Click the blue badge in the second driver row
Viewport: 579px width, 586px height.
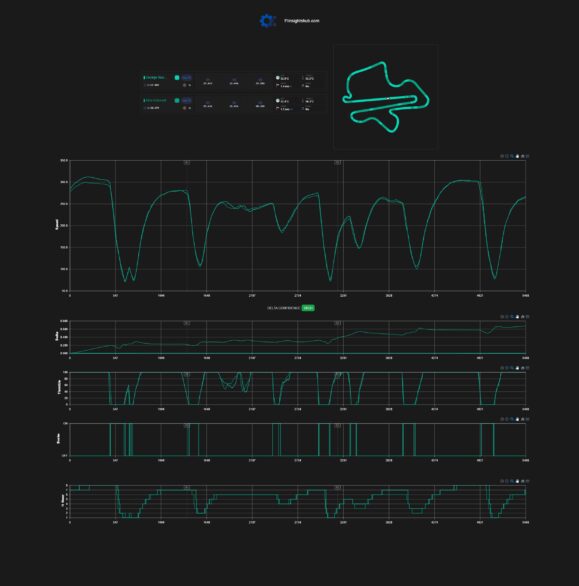click(x=187, y=101)
